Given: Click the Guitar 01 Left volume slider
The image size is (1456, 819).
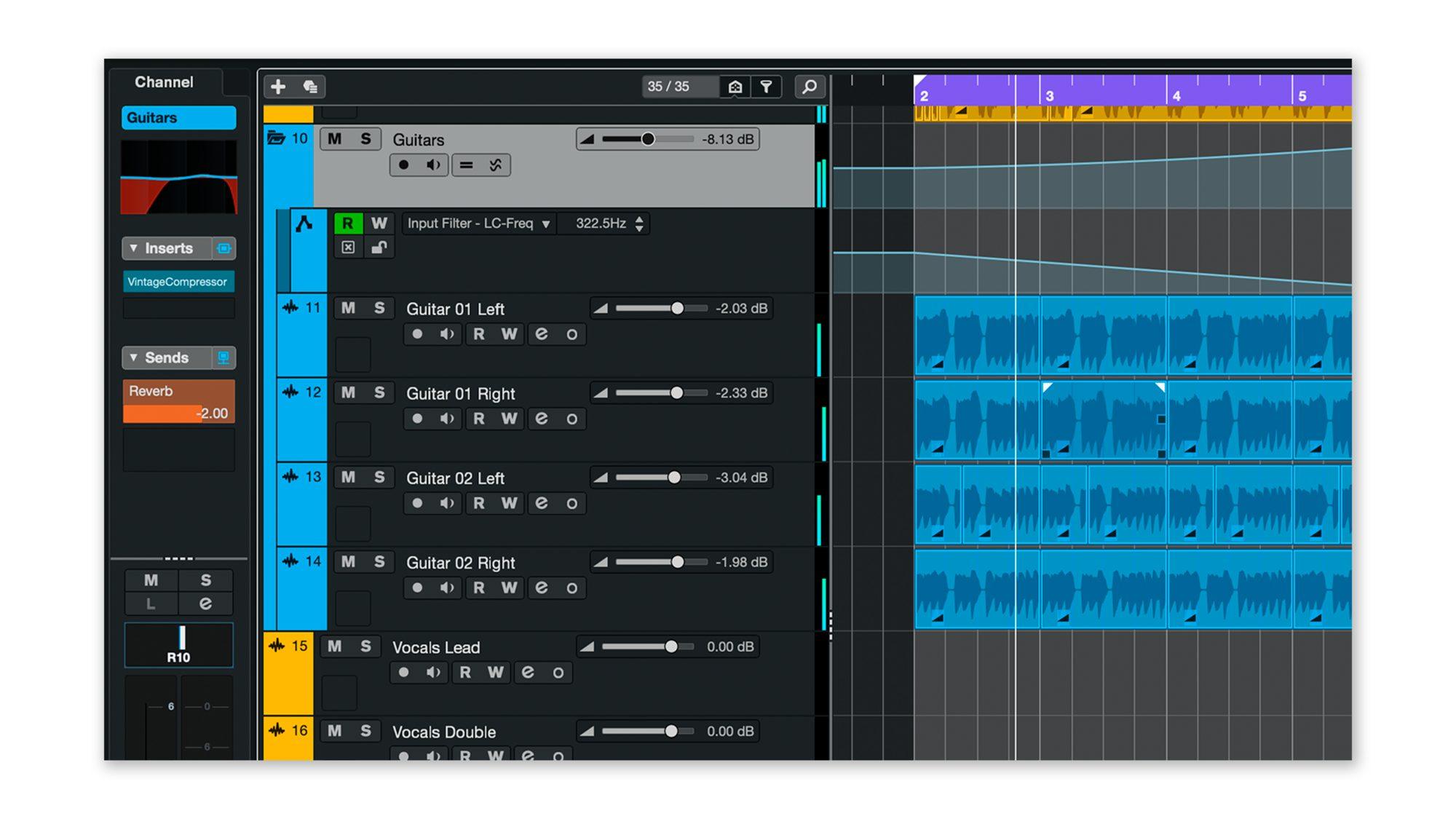Looking at the screenshot, I should pyautogui.click(x=661, y=309).
